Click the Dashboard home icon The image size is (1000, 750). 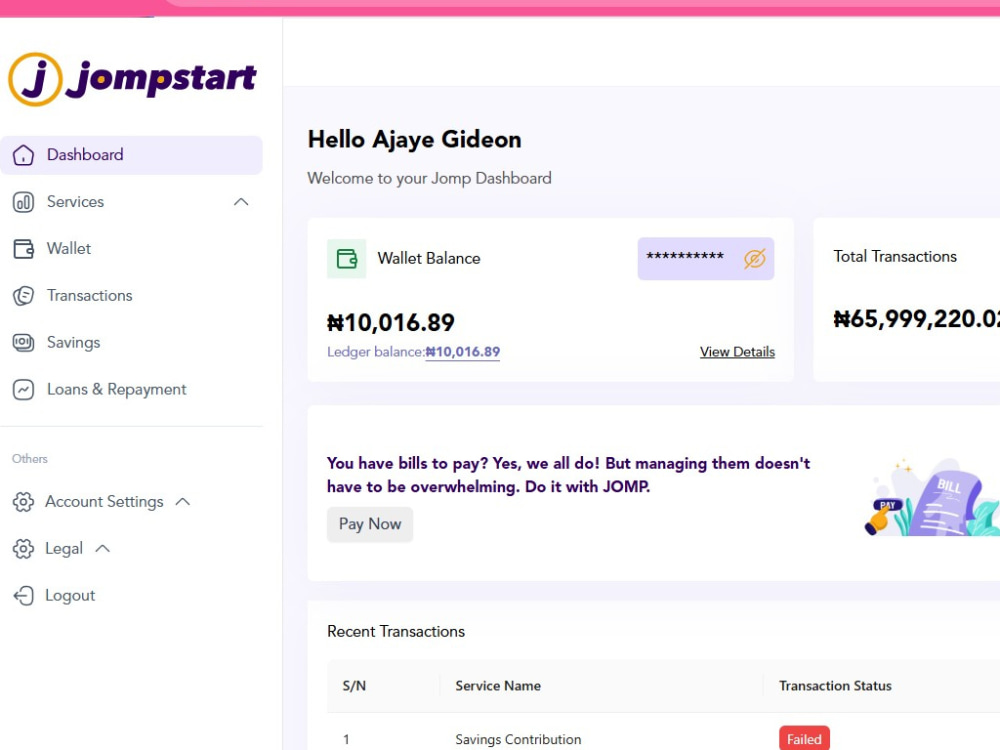[x=24, y=155]
